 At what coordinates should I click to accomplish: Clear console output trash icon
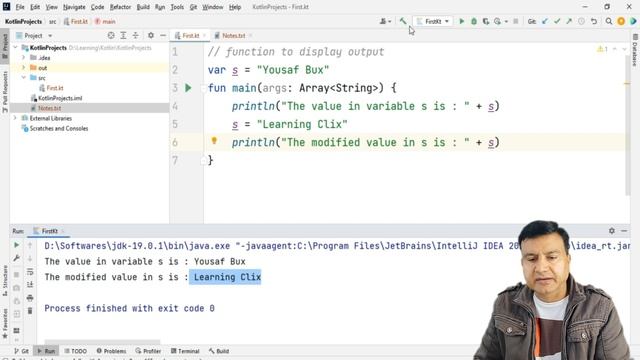point(30,311)
